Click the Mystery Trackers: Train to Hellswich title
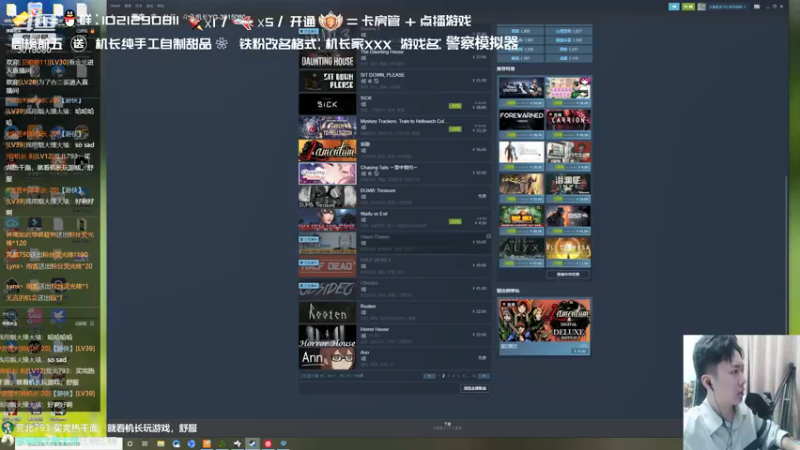 tap(403, 121)
